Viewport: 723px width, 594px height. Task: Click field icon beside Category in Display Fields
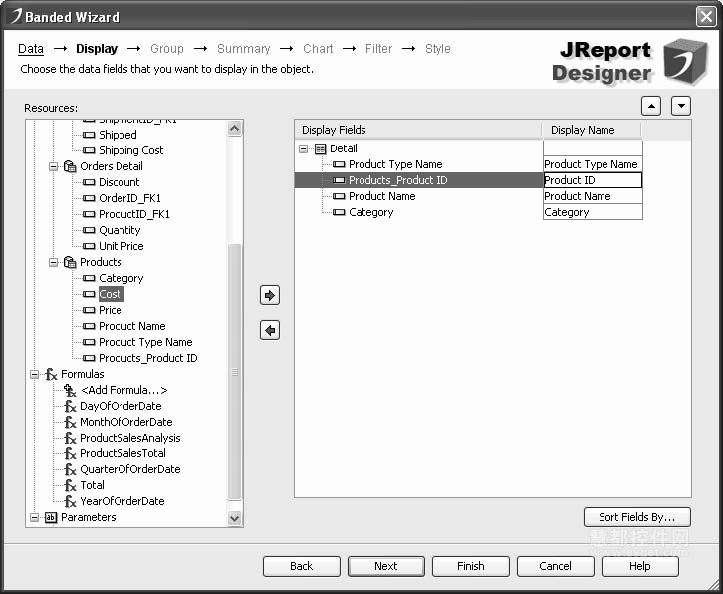[339, 212]
